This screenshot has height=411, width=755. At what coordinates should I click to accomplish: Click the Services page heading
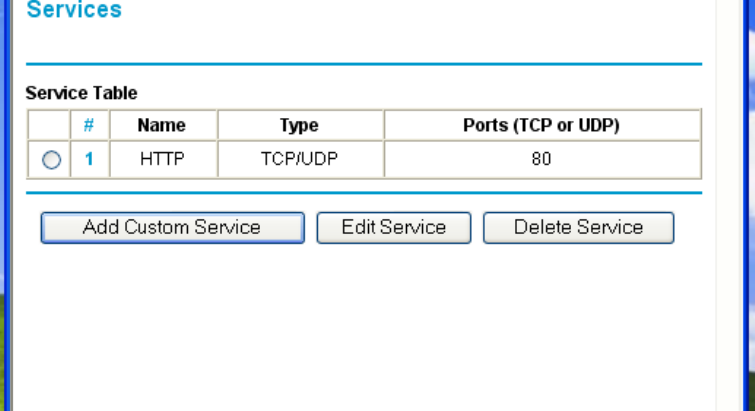pyautogui.click(x=74, y=11)
